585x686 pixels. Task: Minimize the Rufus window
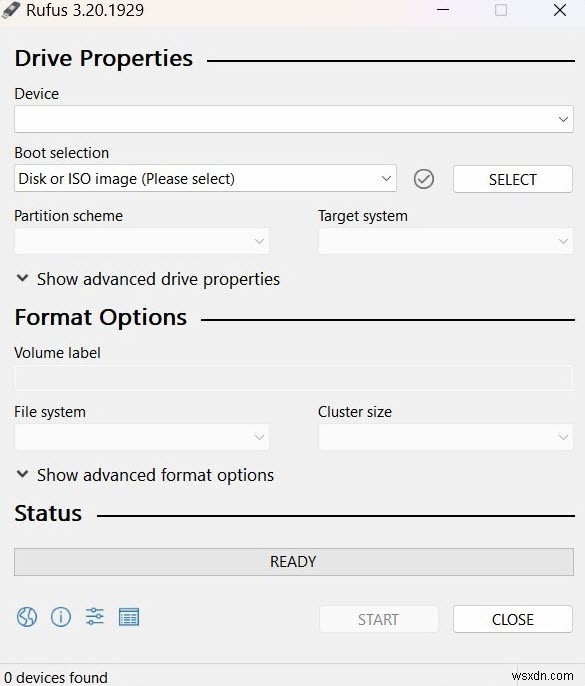point(443,10)
